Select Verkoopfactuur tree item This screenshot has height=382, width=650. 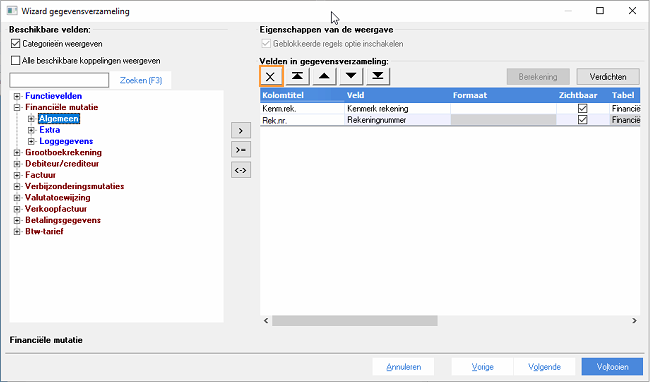point(56,209)
